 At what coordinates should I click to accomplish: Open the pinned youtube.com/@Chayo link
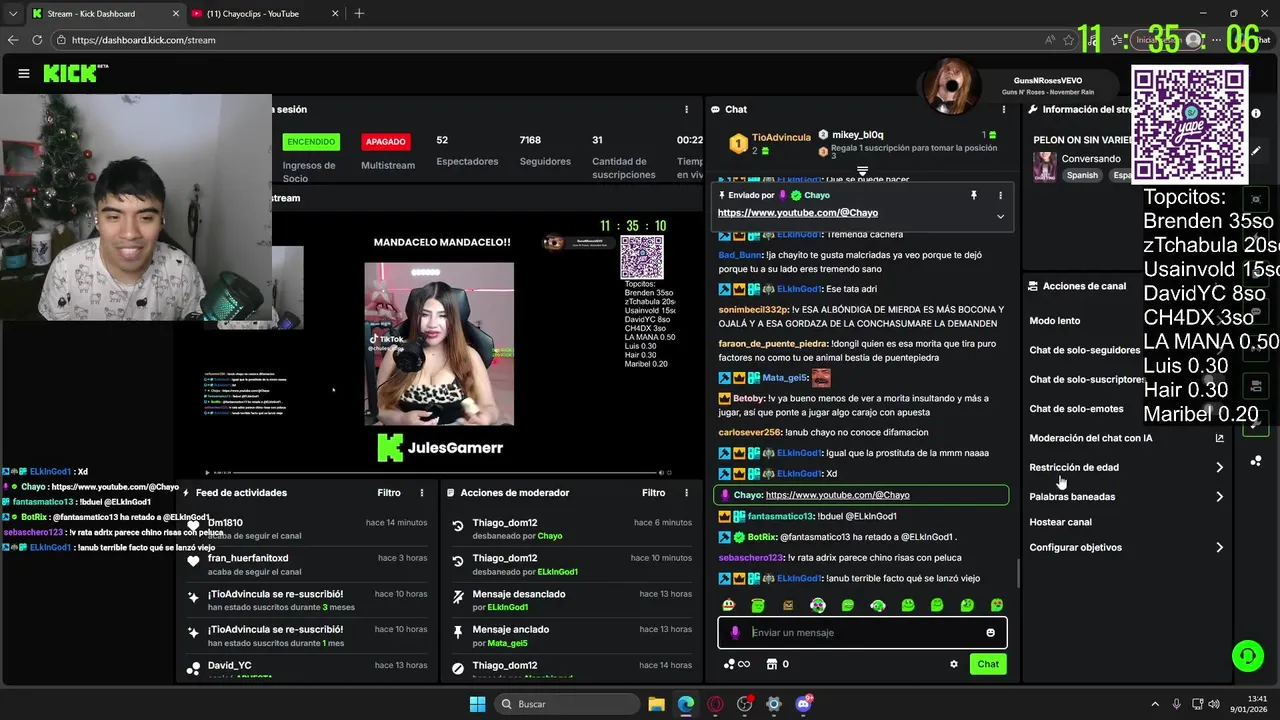click(x=797, y=213)
